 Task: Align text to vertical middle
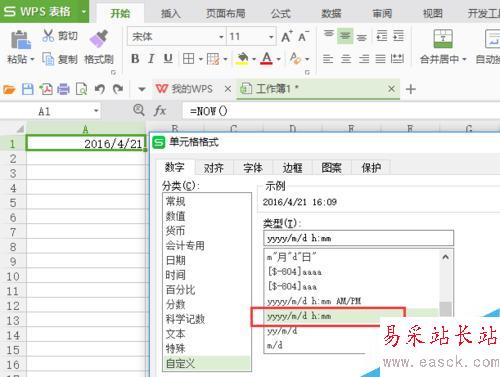345,35
